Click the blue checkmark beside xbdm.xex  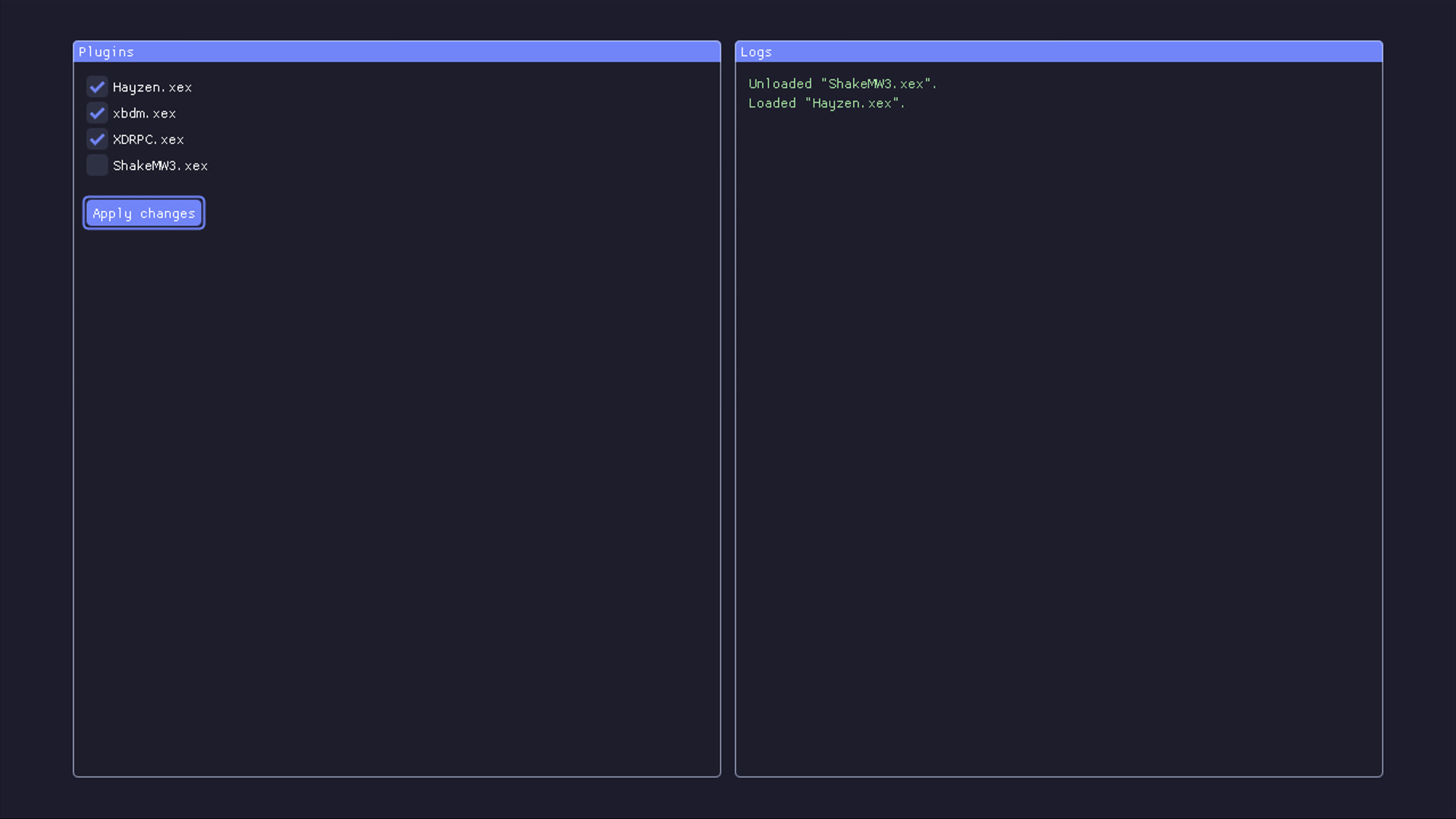pyautogui.click(x=97, y=113)
